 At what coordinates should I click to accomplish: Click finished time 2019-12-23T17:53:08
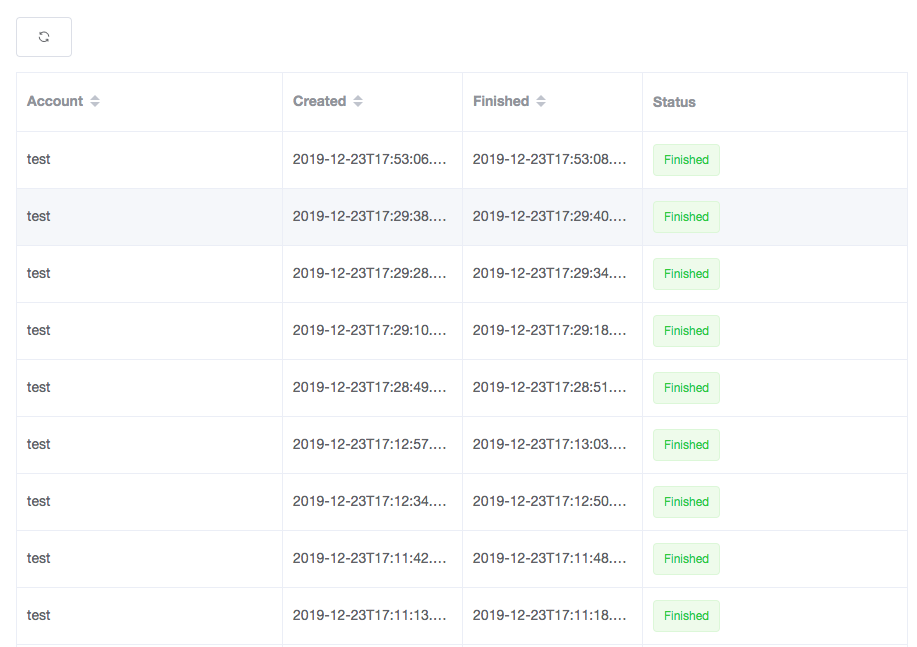coord(550,159)
